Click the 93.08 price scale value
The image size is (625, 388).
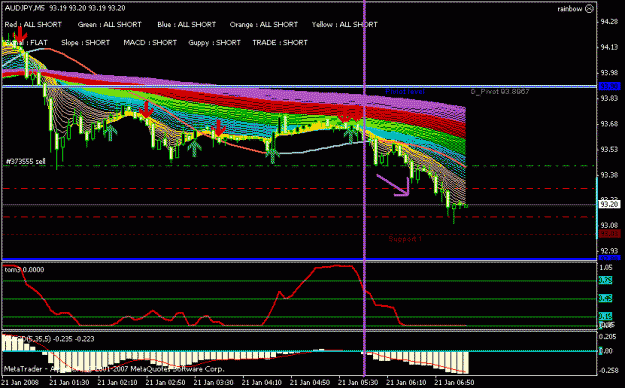pos(609,225)
